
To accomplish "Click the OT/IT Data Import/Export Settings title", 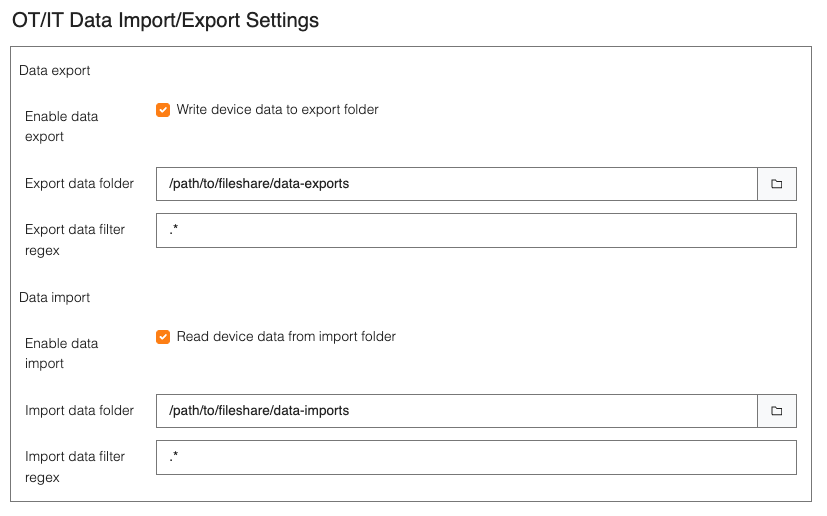I will [165, 20].
